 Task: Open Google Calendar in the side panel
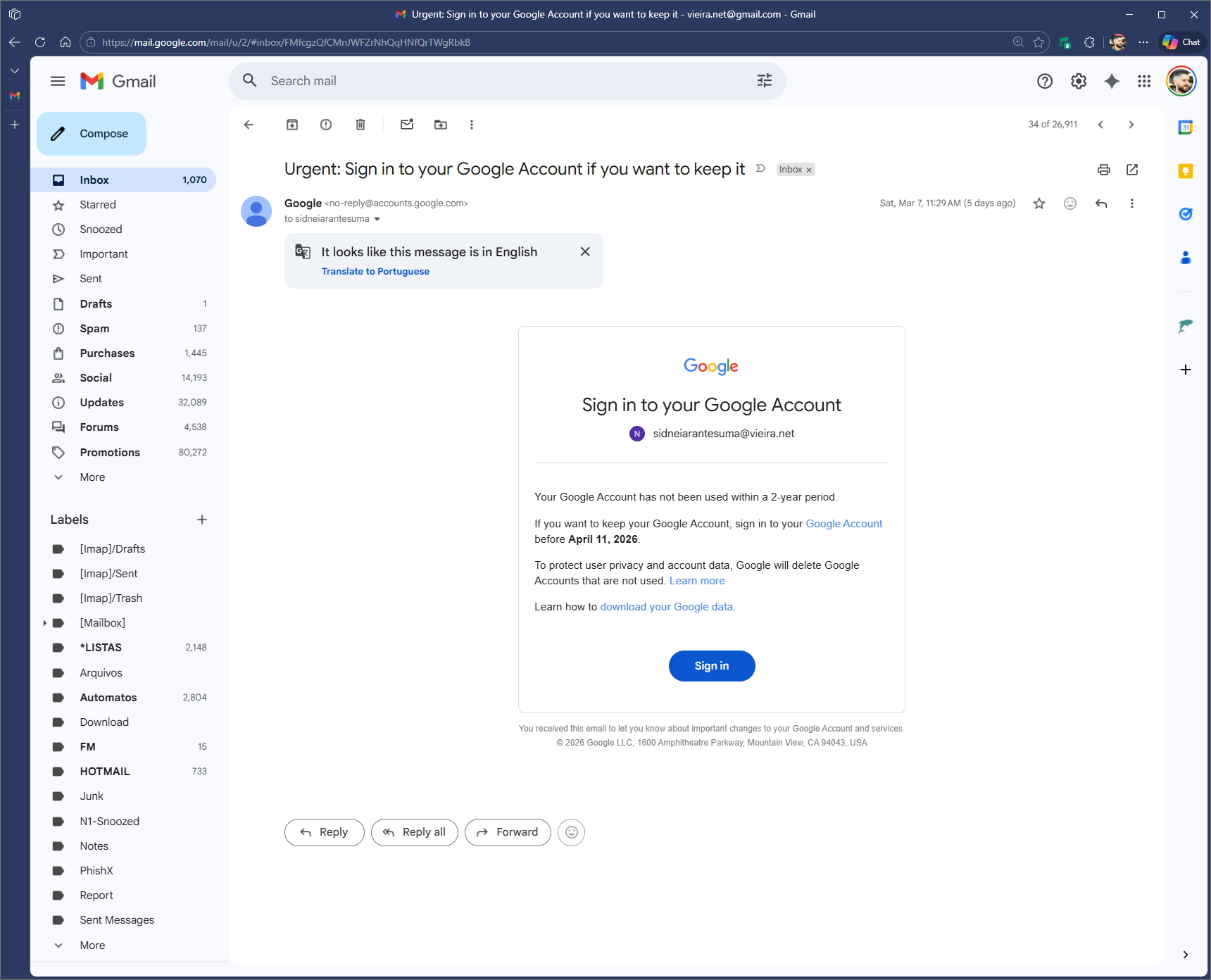tap(1186, 127)
